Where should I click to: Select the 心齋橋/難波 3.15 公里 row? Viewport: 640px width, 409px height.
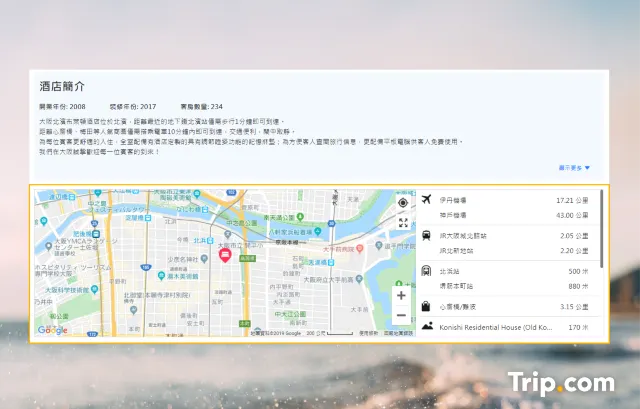point(510,307)
